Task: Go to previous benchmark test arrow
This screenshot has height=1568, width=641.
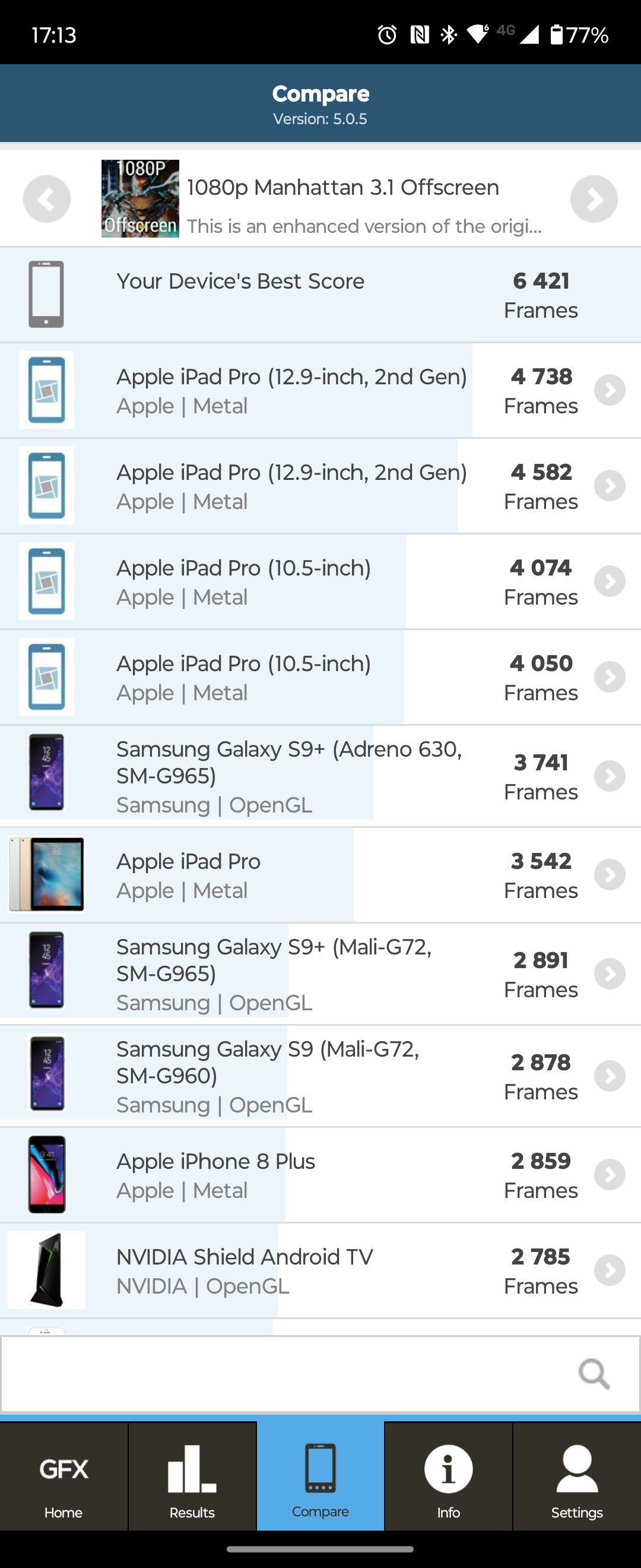Action: pyautogui.click(x=47, y=199)
